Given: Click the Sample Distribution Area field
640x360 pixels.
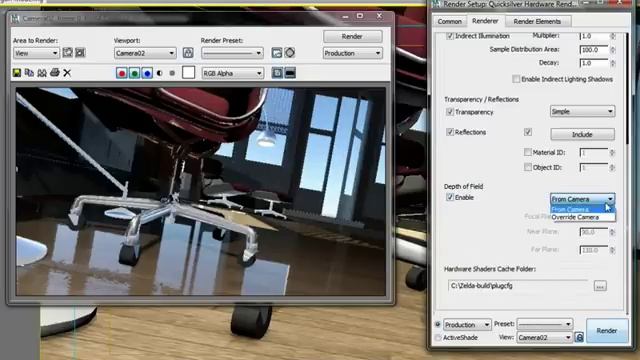Looking at the screenshot, I should (593, 49).
